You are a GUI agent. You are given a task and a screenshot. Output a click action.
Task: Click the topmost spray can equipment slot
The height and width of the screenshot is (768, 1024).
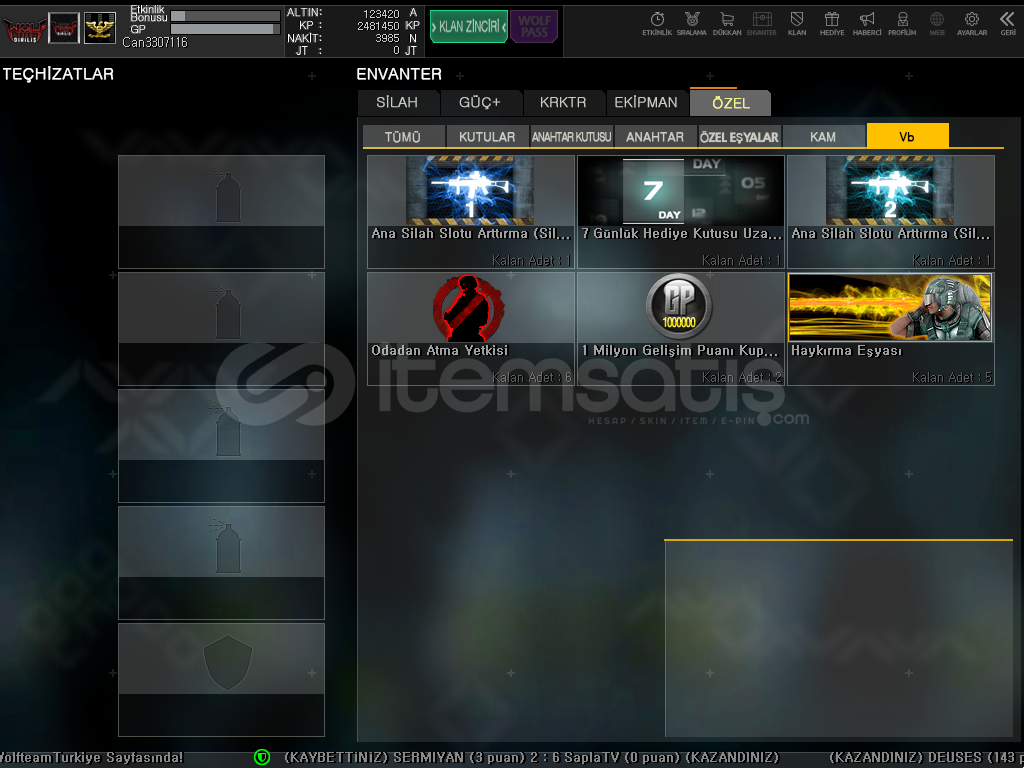click(221, 212)
